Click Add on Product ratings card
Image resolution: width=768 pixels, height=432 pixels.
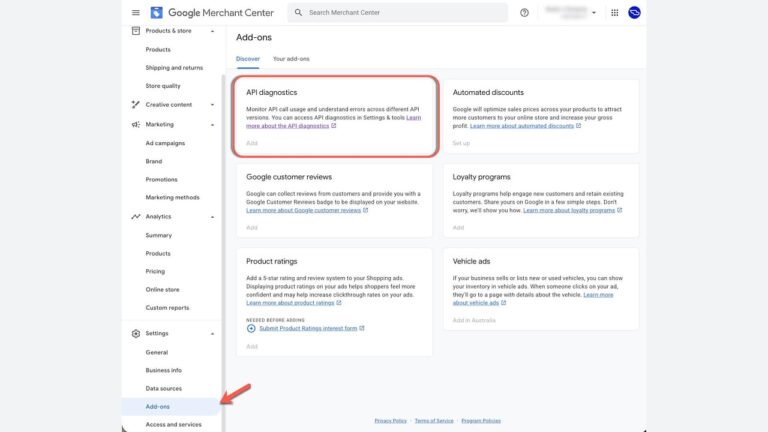252,346
